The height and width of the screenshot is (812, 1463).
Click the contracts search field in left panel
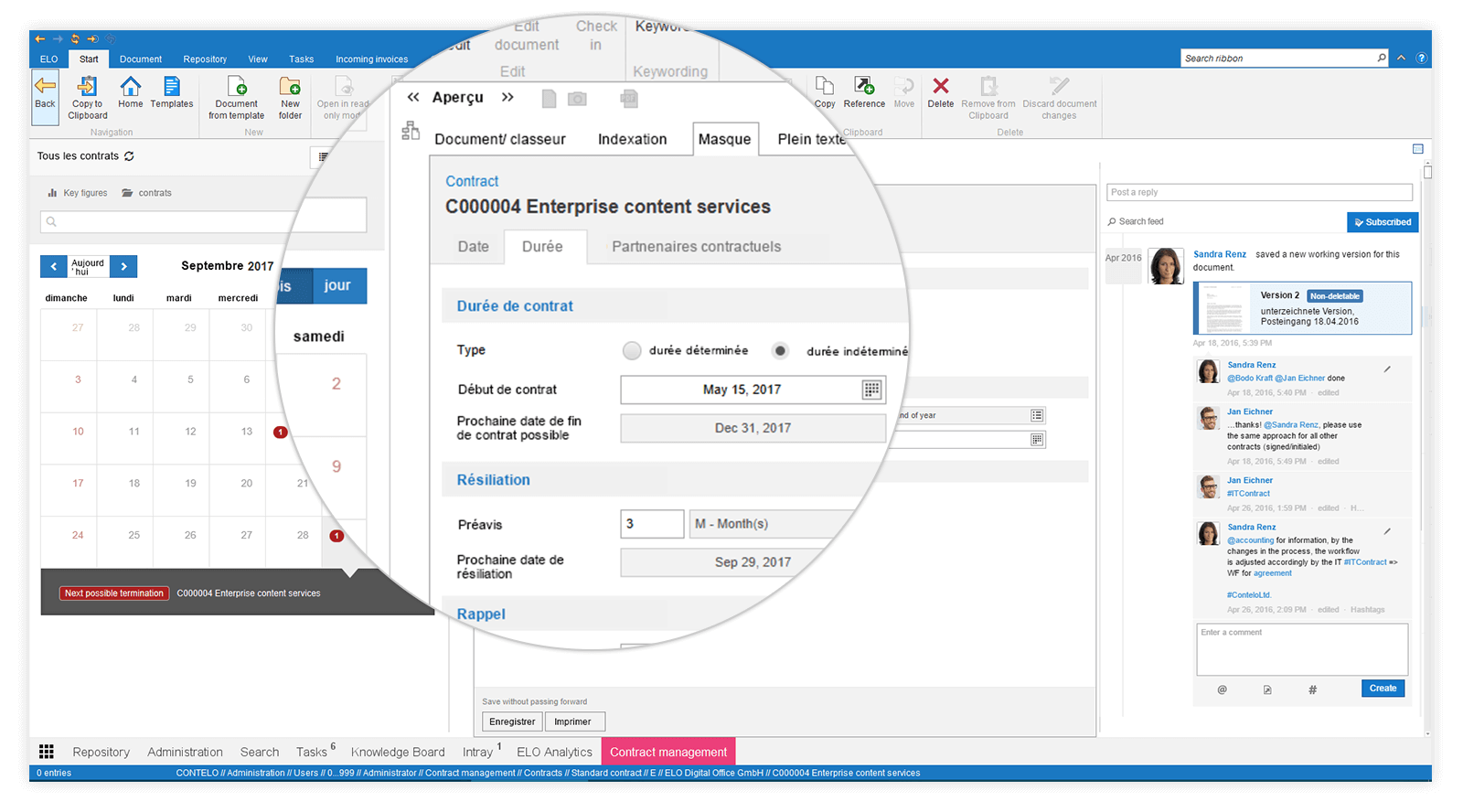click(x=203, y=221)
